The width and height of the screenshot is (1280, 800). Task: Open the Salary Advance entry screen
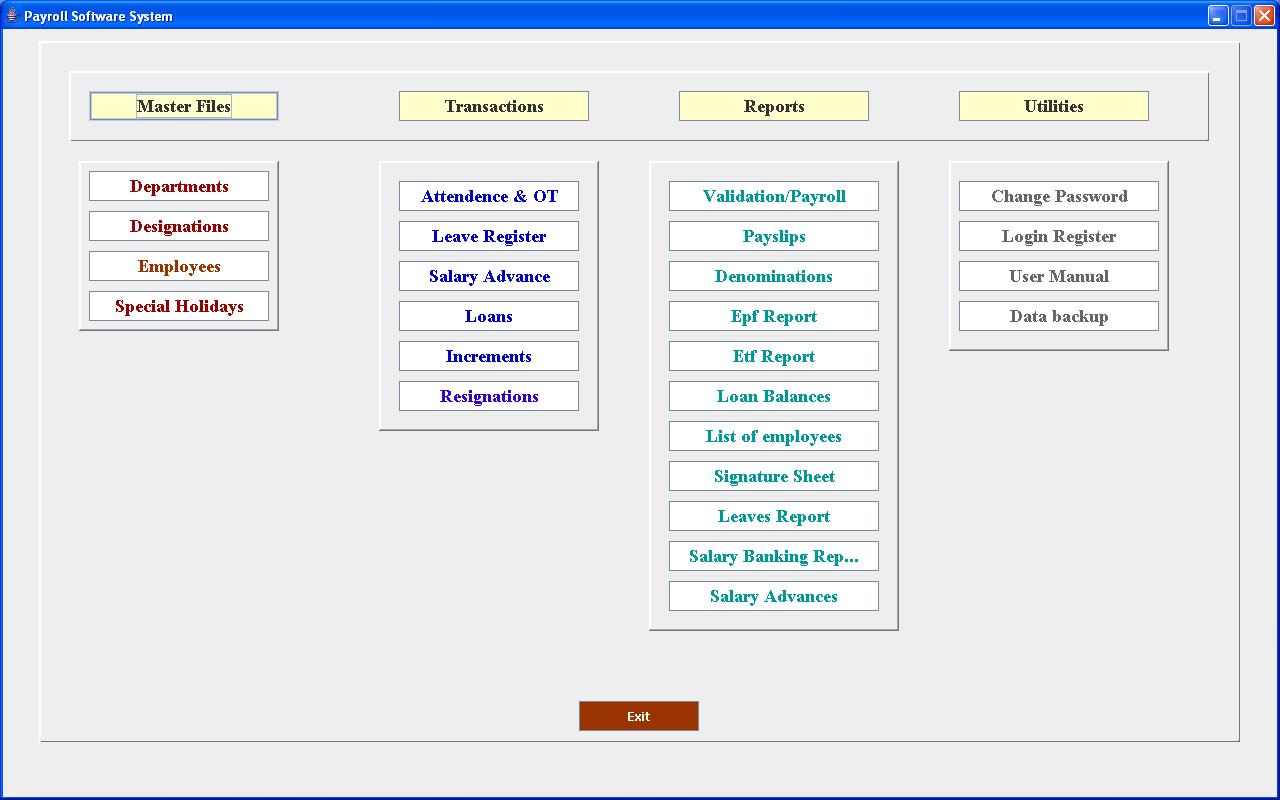click(488, 276)
